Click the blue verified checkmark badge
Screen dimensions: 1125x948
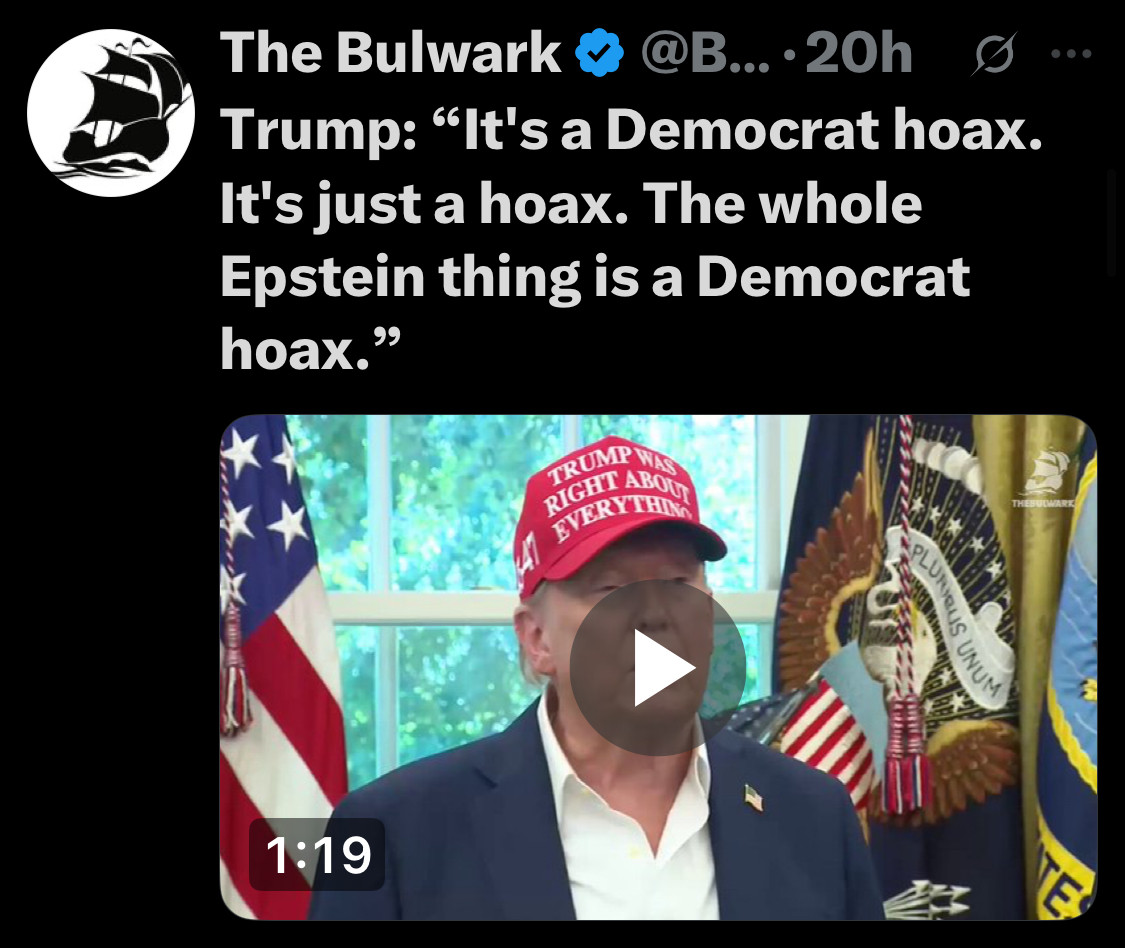click(x=600, y=52)
